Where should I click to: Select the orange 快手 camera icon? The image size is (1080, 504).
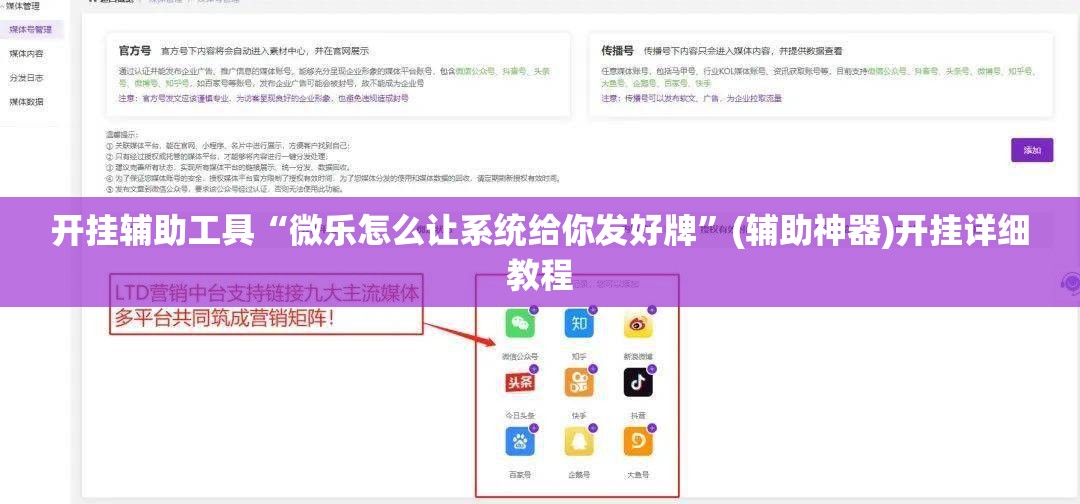pyautogui.click(x=579, y=383)
